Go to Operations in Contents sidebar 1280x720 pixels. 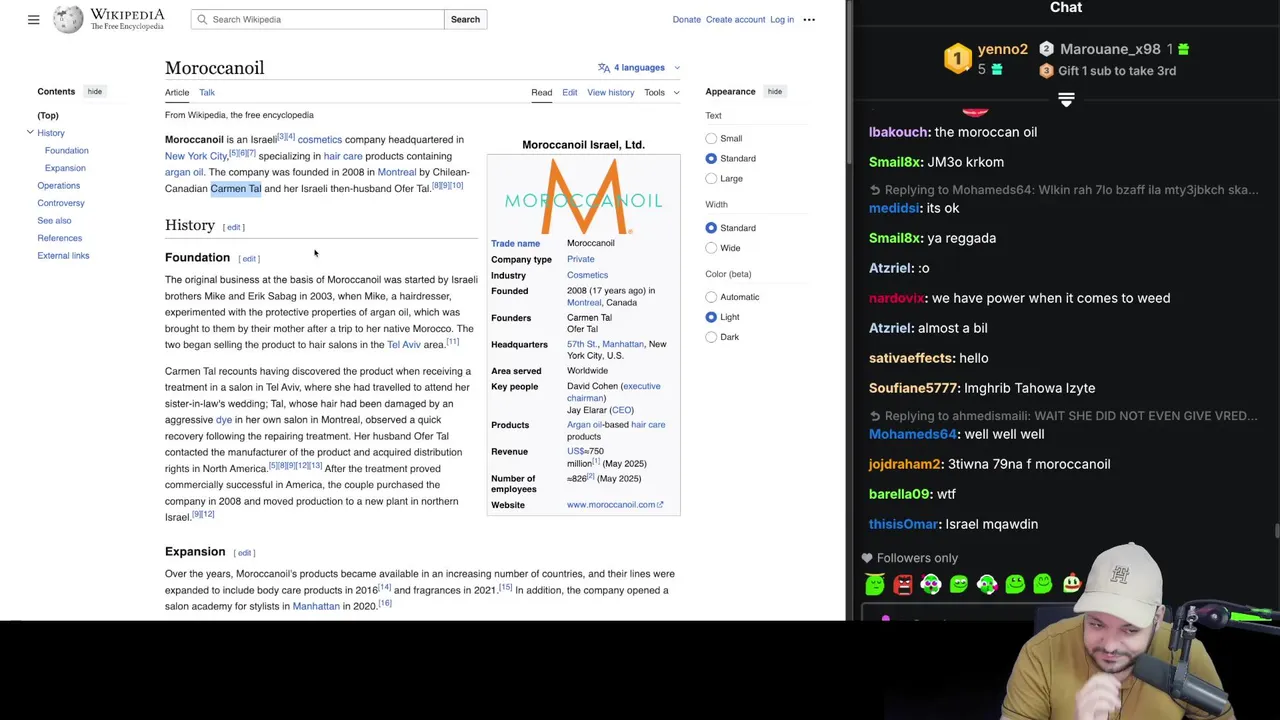pyautogui.click(x=58, y=185)
